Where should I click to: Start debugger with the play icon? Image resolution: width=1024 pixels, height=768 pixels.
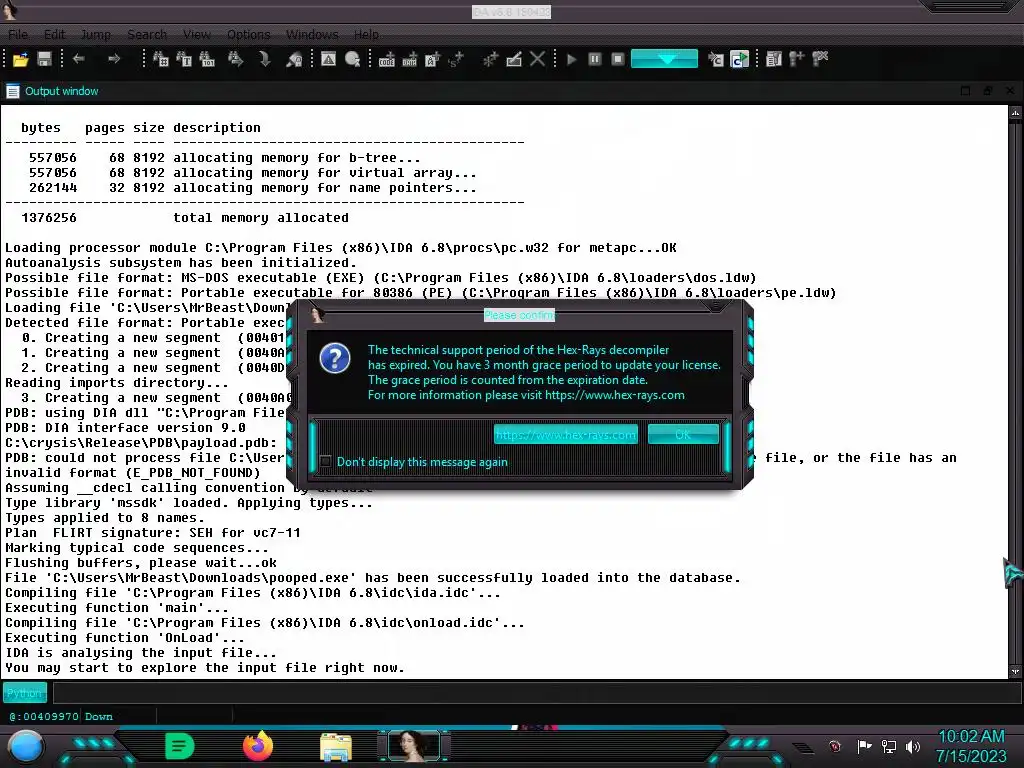click(x=571, y=59)
